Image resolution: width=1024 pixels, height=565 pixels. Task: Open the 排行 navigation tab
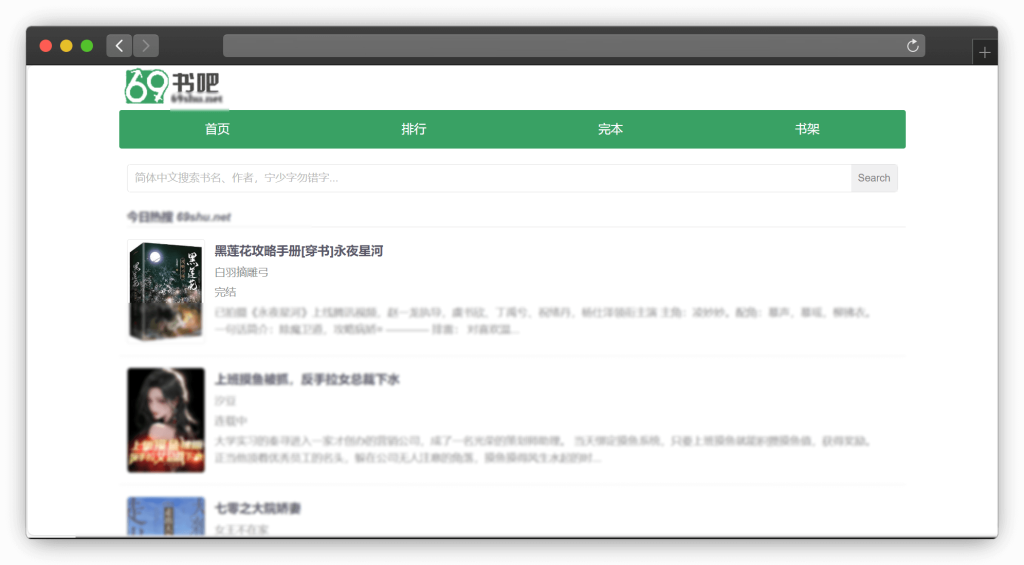coord(414,129)
